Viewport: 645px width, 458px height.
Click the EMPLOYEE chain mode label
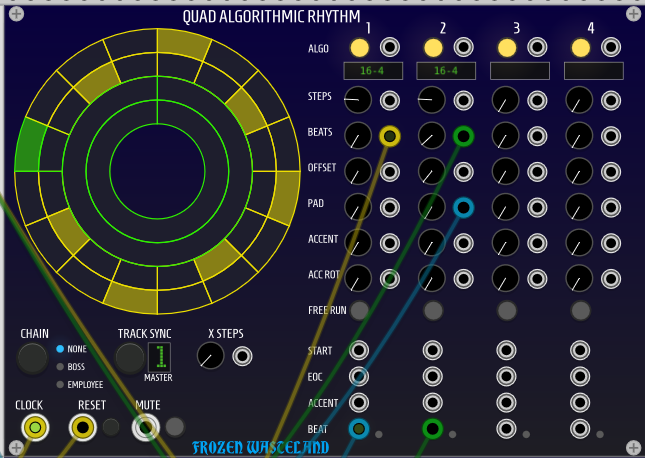[x=85, y=384]
